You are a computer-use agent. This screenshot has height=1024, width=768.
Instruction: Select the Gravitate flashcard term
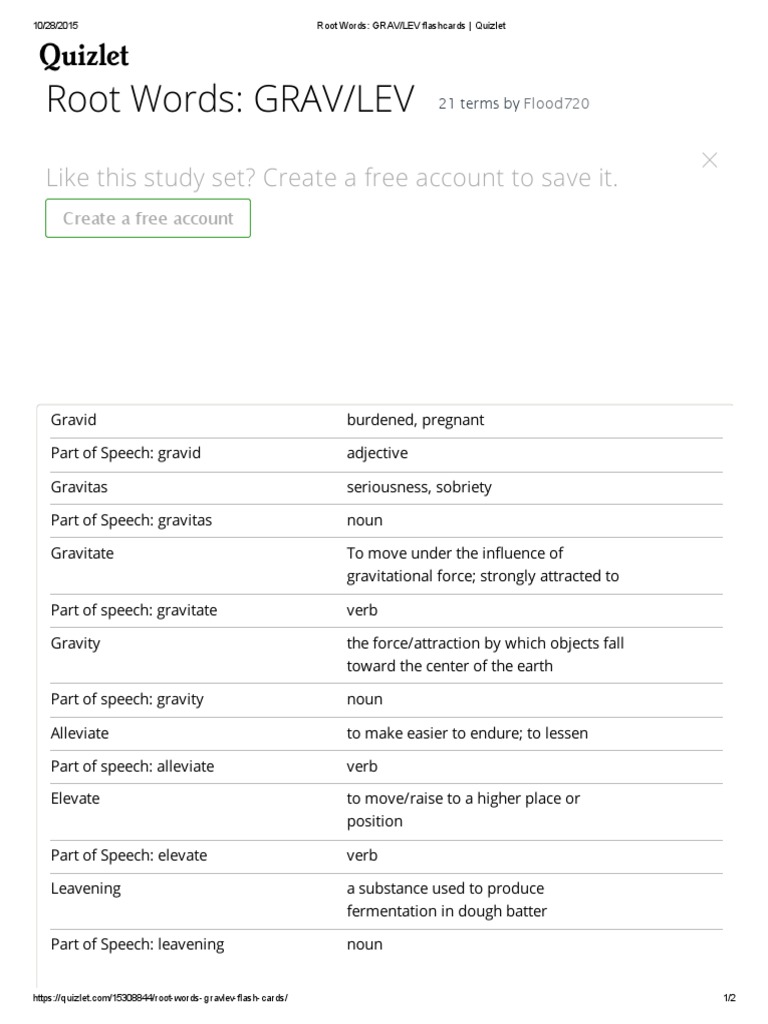pyautogui.click(x=82, y=553)
